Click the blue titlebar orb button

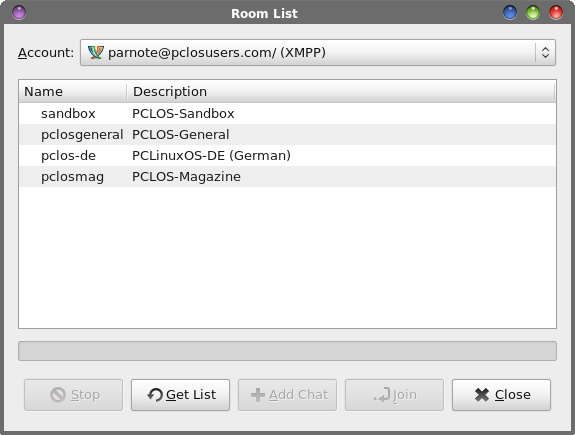(510, 12)
